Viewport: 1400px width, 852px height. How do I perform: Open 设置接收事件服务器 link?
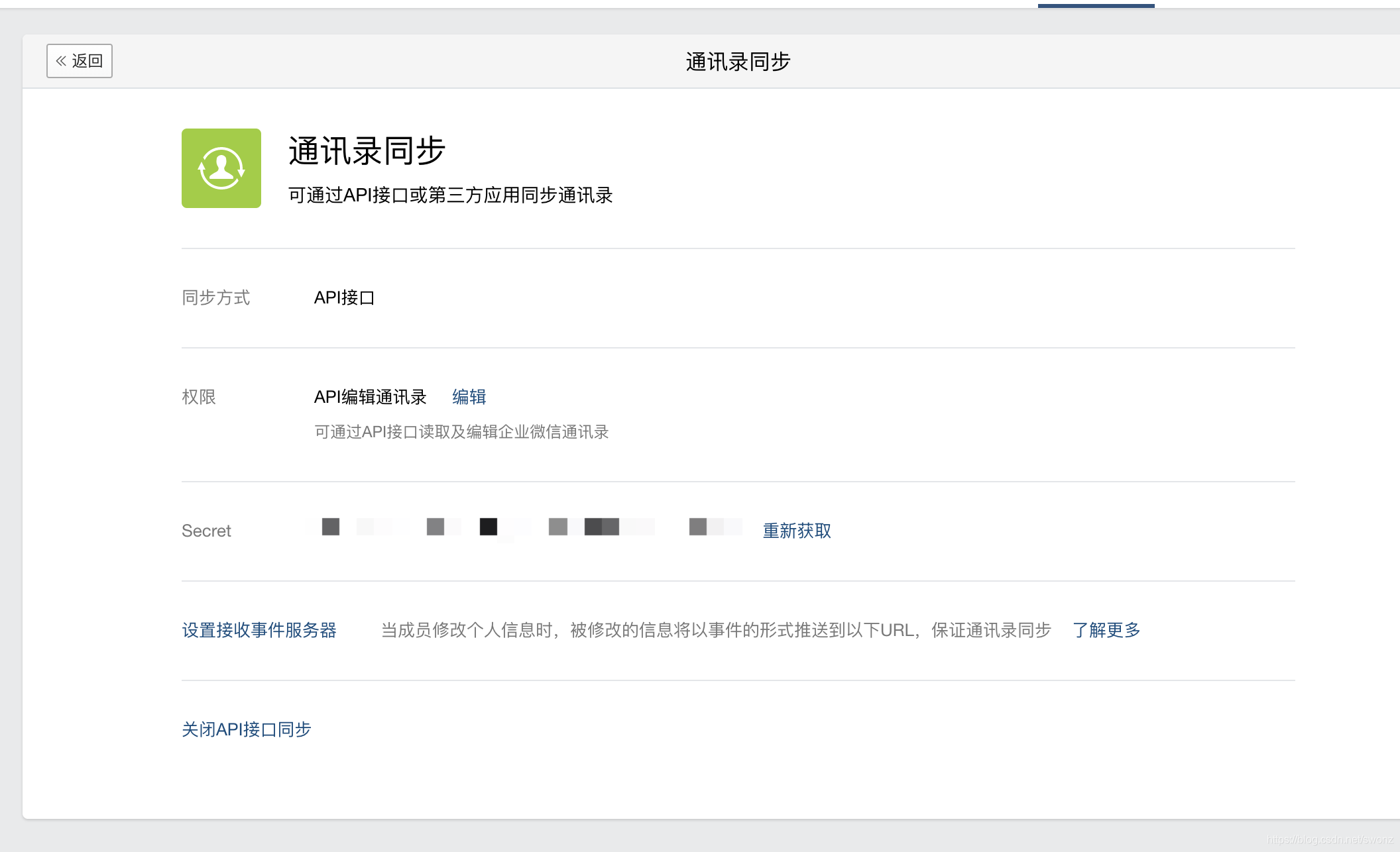click(x=259, y=630)
